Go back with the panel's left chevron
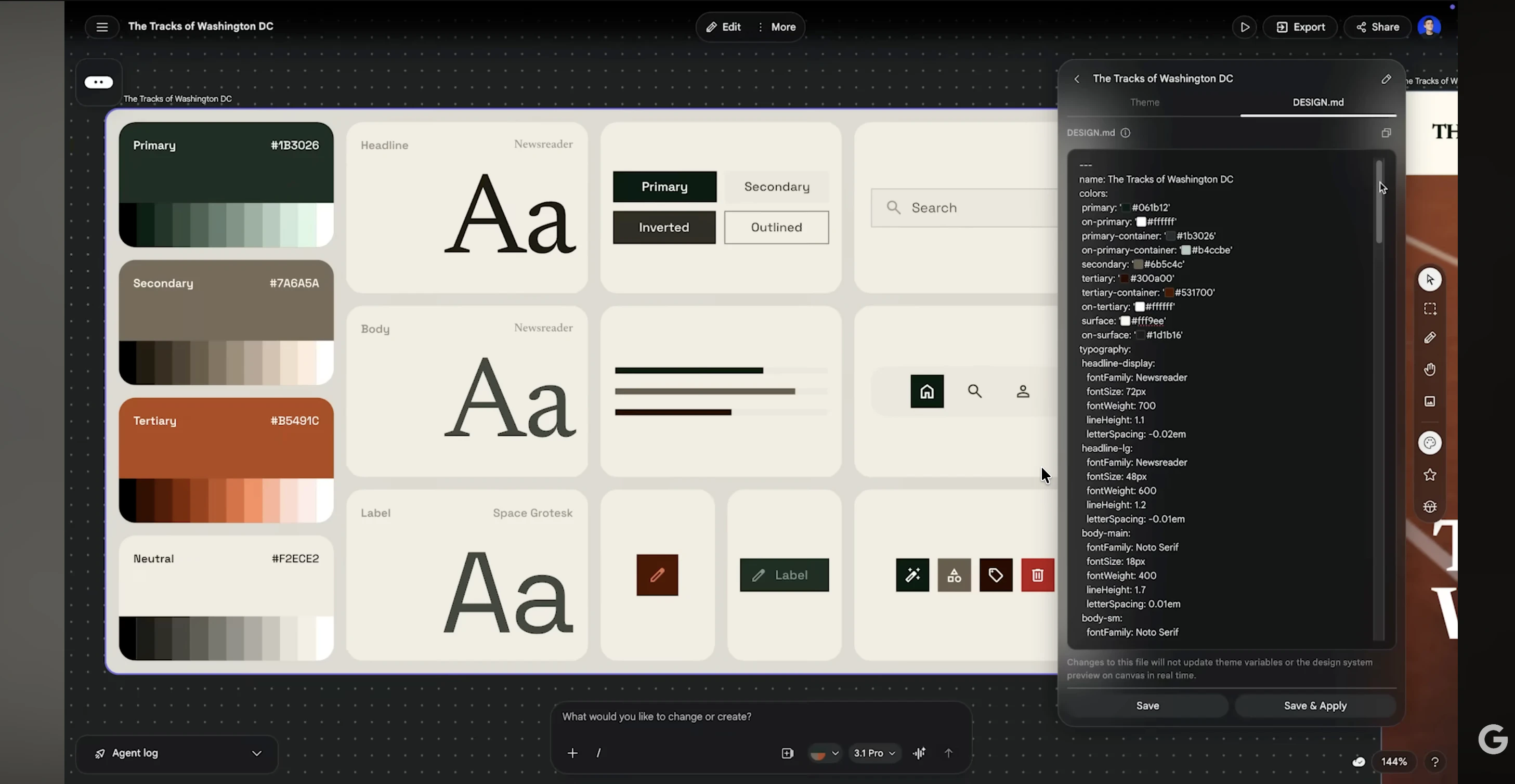The image size is (1515, 784). tap(1077, 79)
